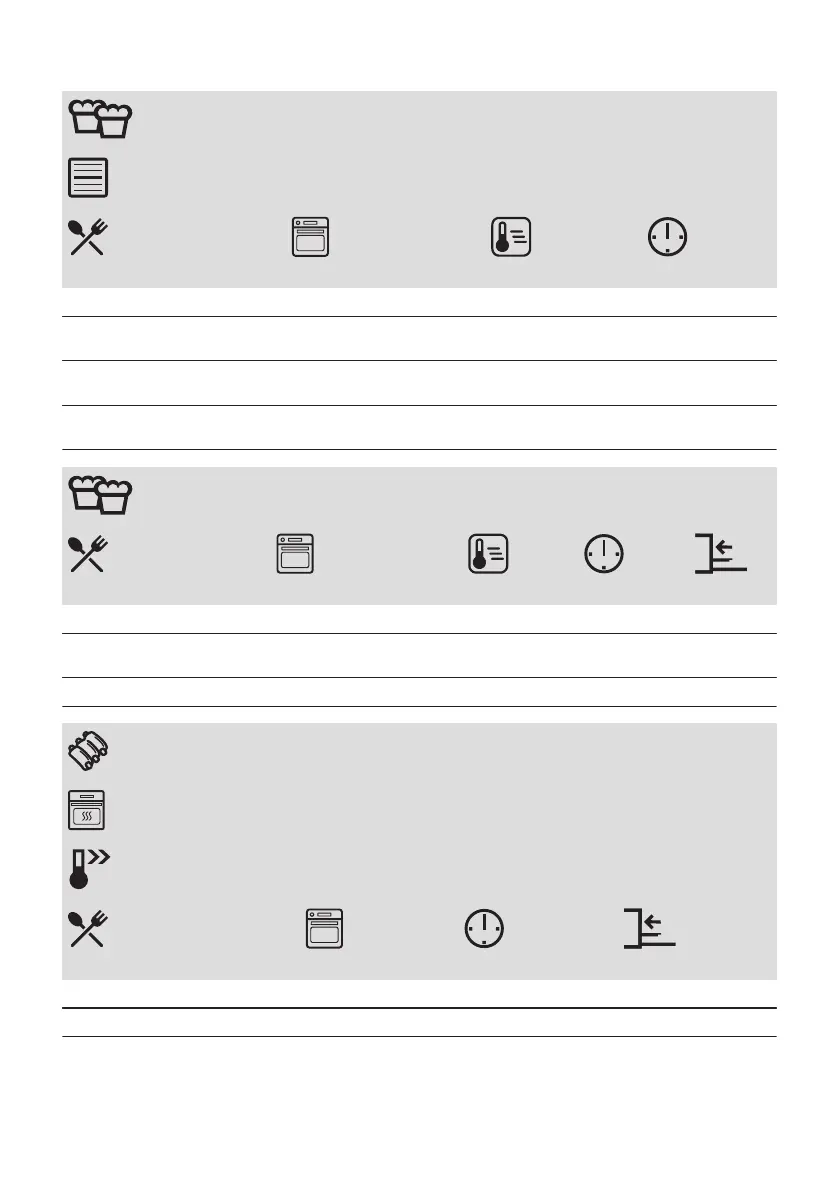Select the clock icon in the first panel
The height and width of the screenshot is (1191, 839).
(x=667, y=237)
